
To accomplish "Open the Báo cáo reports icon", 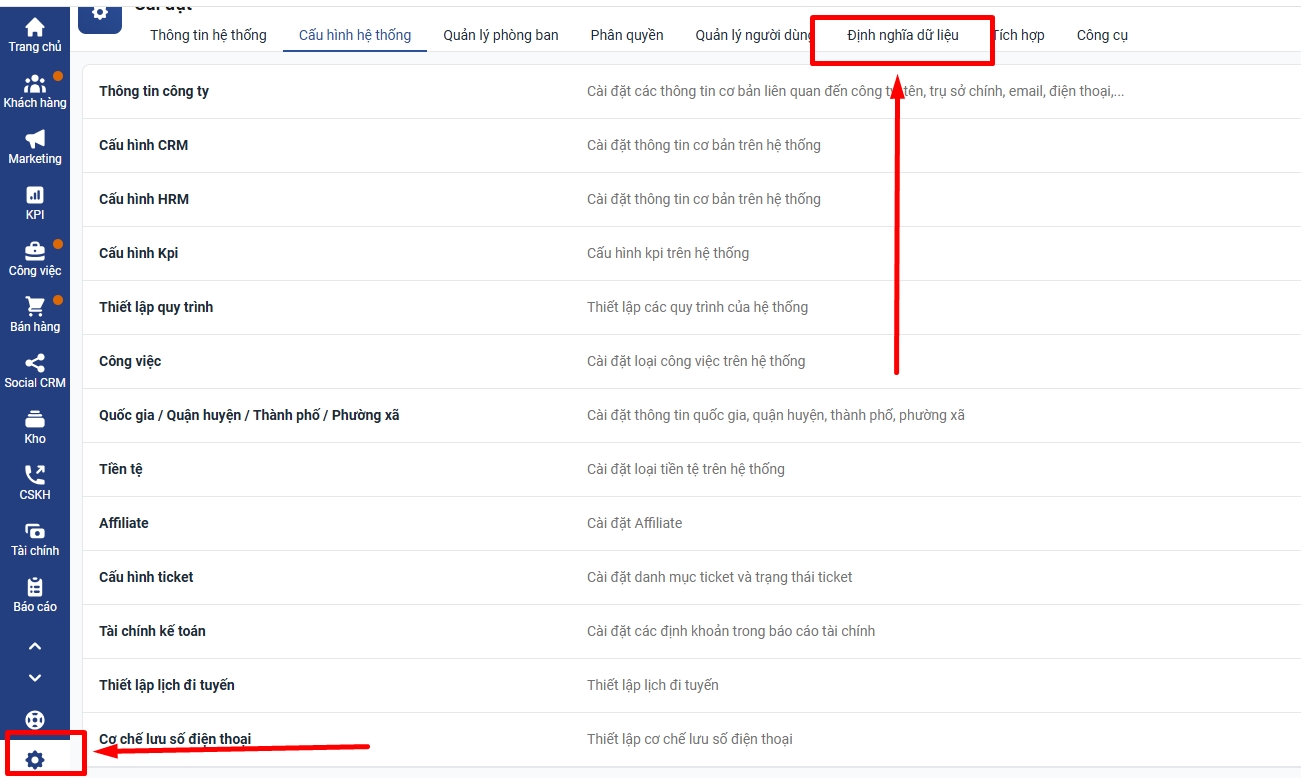I will pyautogui.click(x=35, y=588).
